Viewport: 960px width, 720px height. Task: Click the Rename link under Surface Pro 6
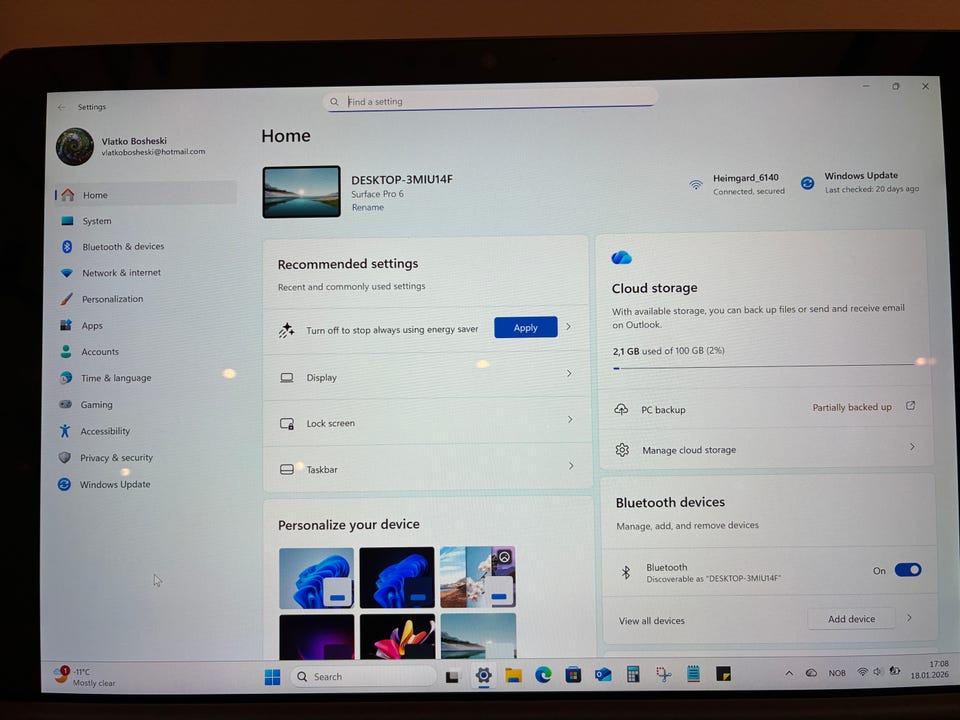368,208
